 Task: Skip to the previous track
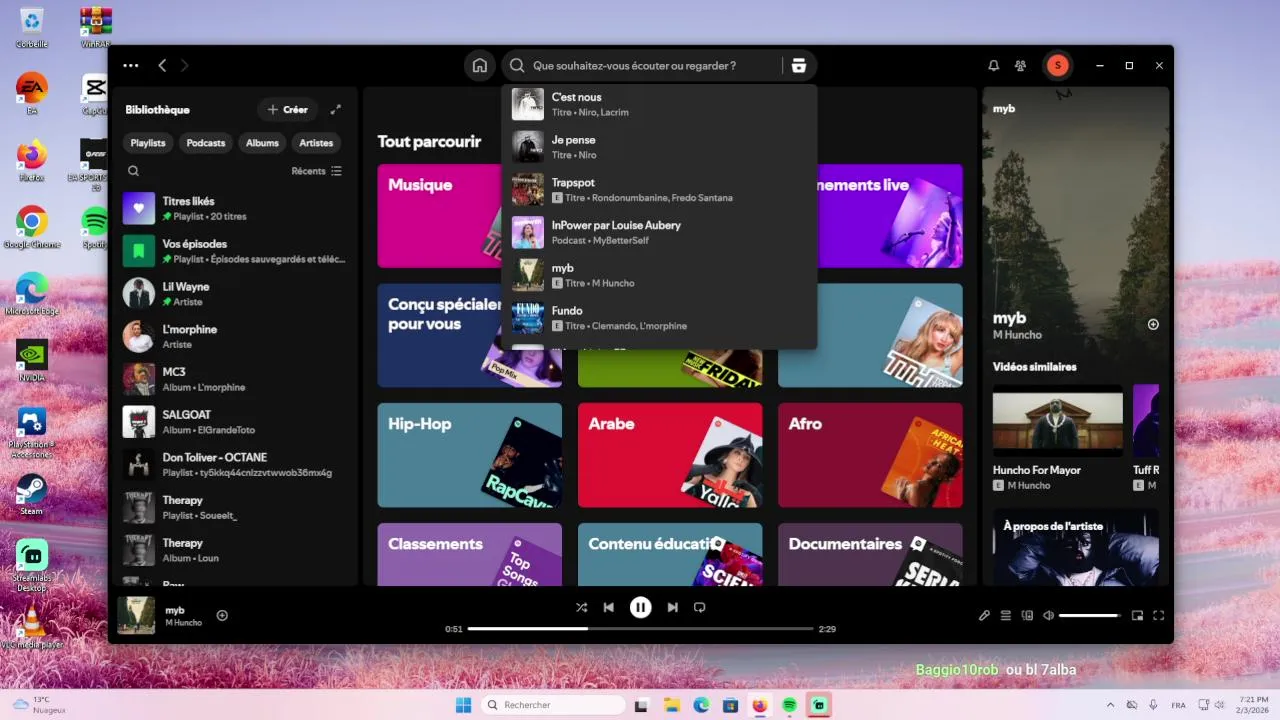point(608,607)
